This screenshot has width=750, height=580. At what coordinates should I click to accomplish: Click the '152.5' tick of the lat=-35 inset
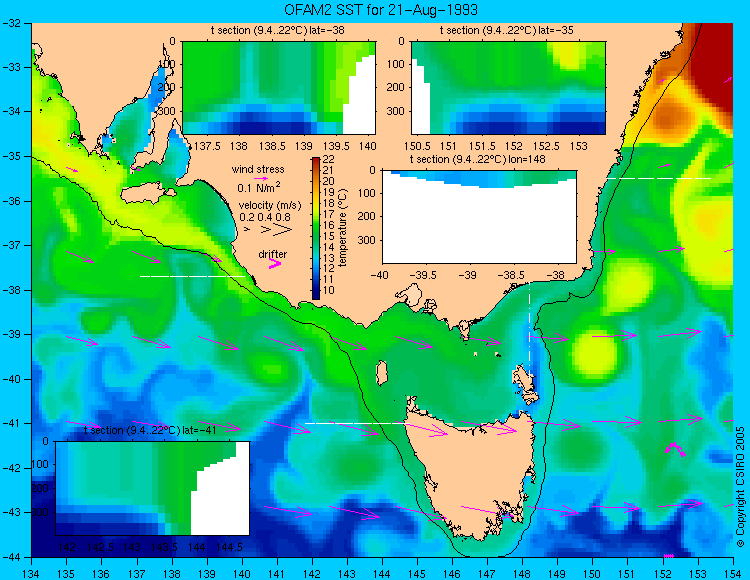tap(547, 146)
